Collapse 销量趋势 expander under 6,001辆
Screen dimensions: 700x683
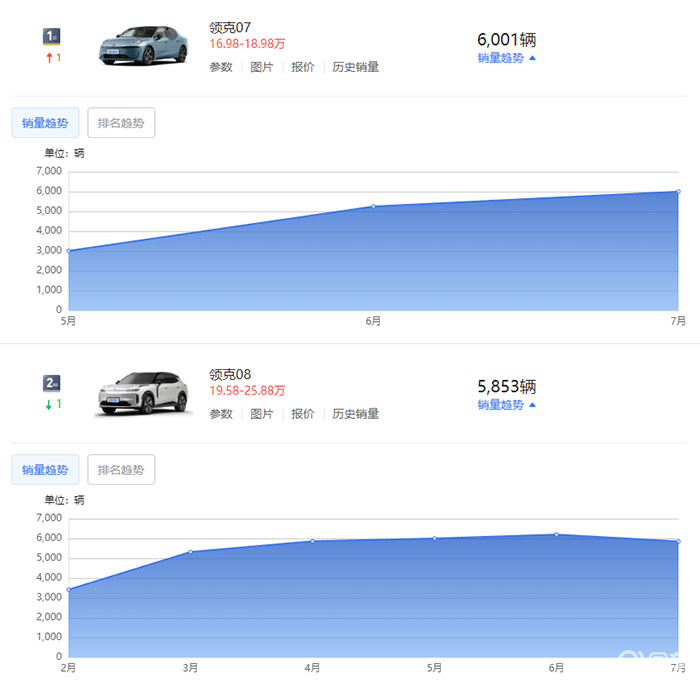click(506, 58)
